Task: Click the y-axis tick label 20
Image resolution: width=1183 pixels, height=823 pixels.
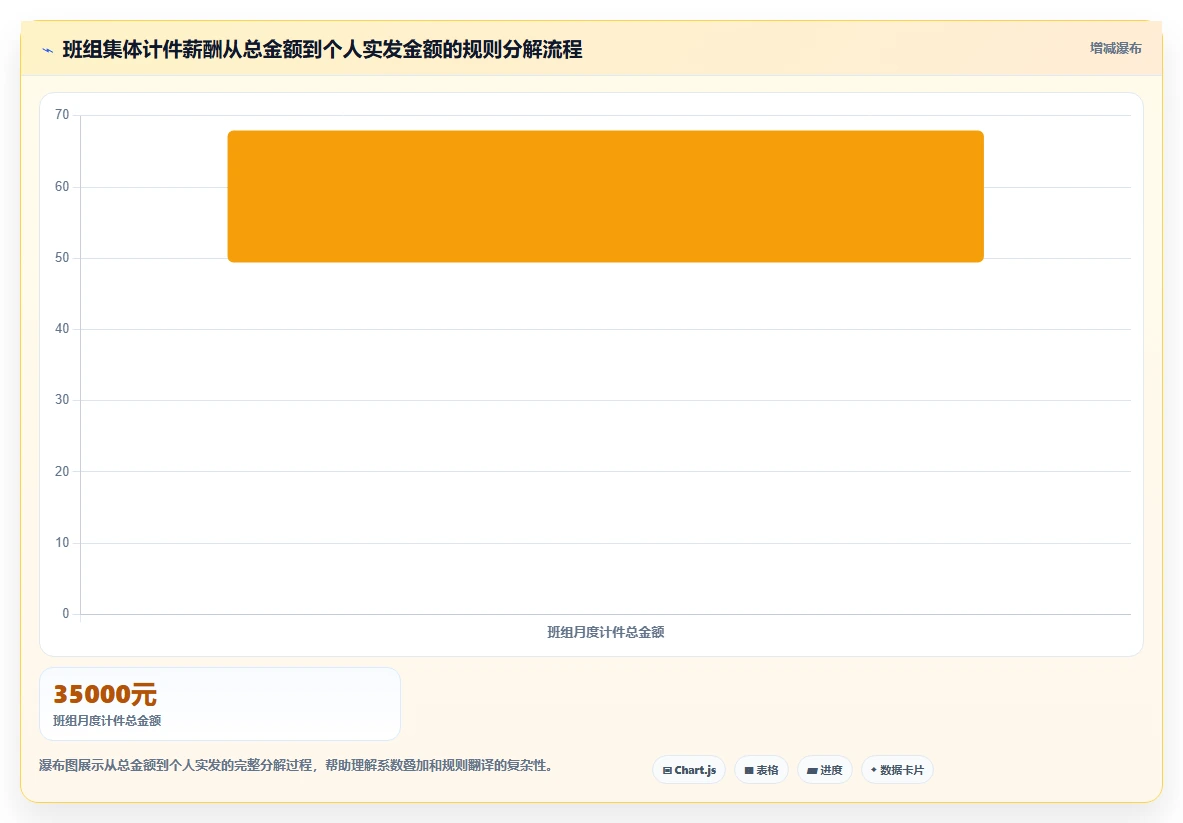Action: (62, 471)
